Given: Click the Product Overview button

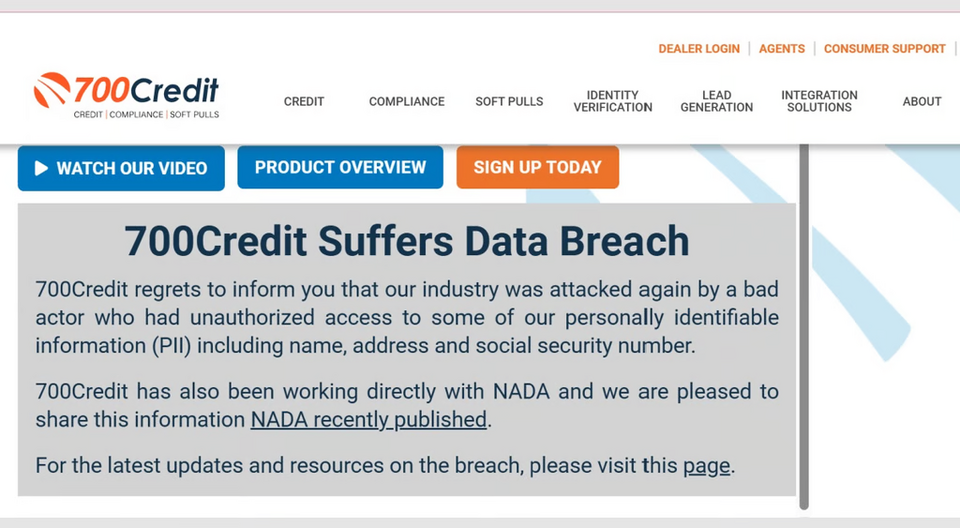Looking at the screenshot, I should pyautogui.click(x=340, y=167).
